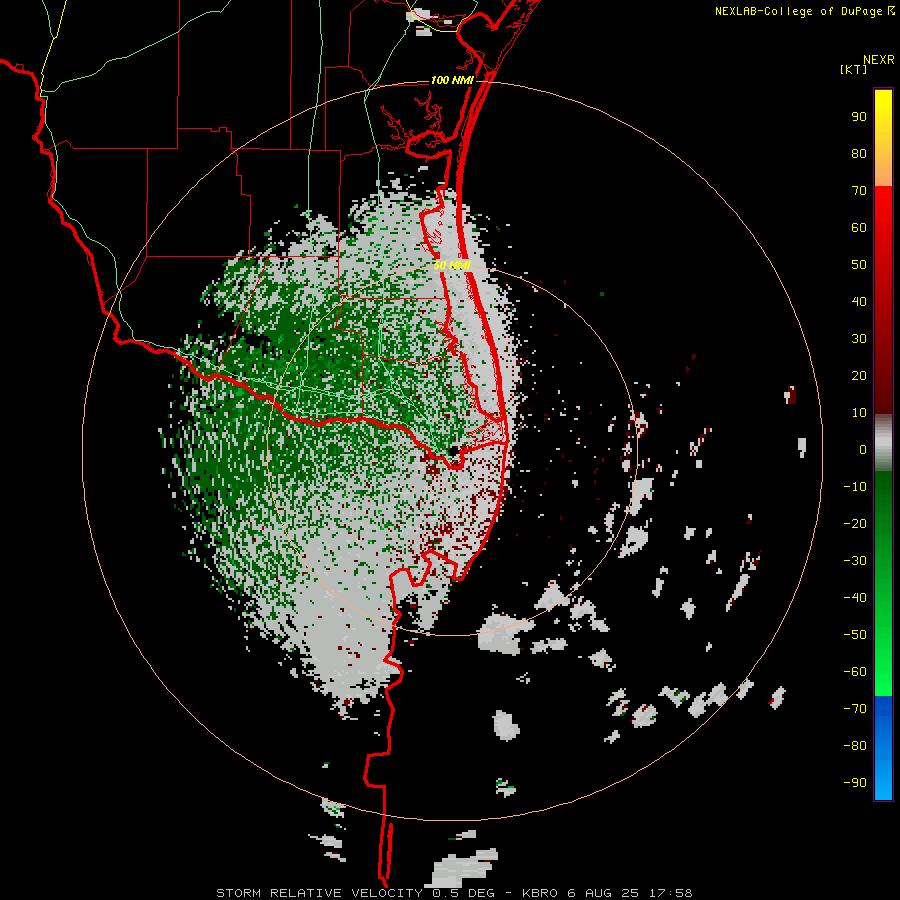
Task: Click the 17:58 timestamp in the caption
Action: click(x=670, y=893)
